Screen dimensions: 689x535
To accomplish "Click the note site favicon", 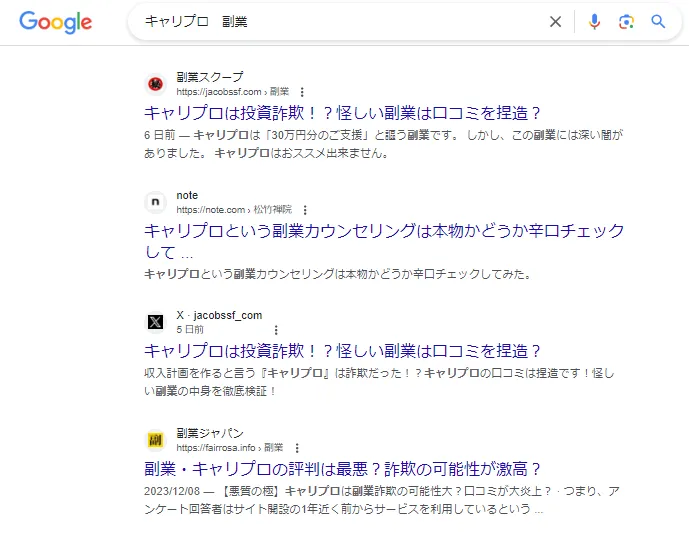I will 155,203.
